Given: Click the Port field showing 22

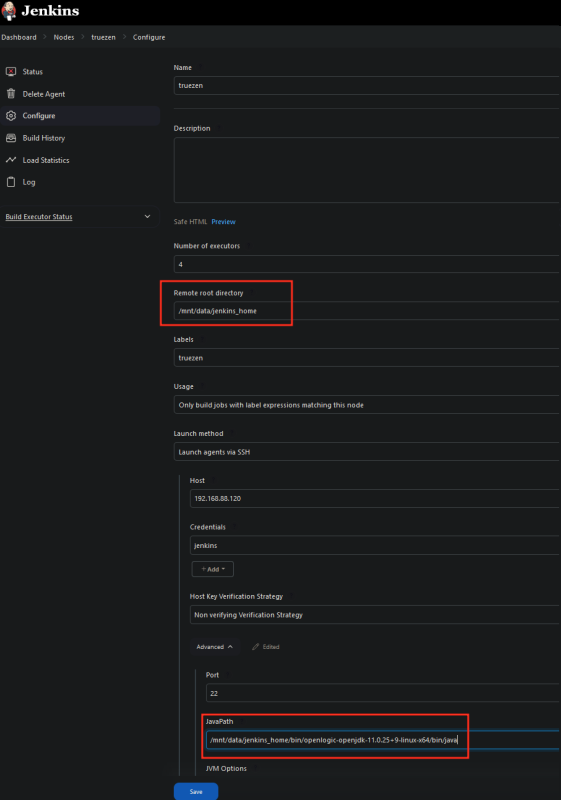Looking at the screenshot, I should pos(384,693).
